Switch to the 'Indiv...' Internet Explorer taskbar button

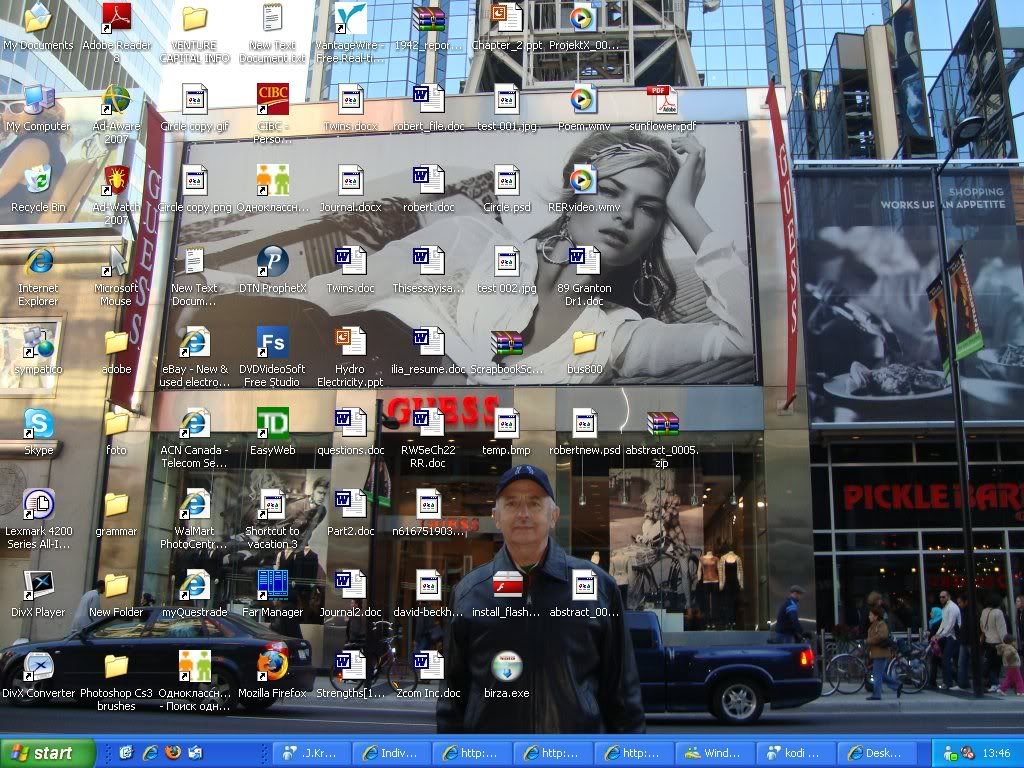coord(392,753)
